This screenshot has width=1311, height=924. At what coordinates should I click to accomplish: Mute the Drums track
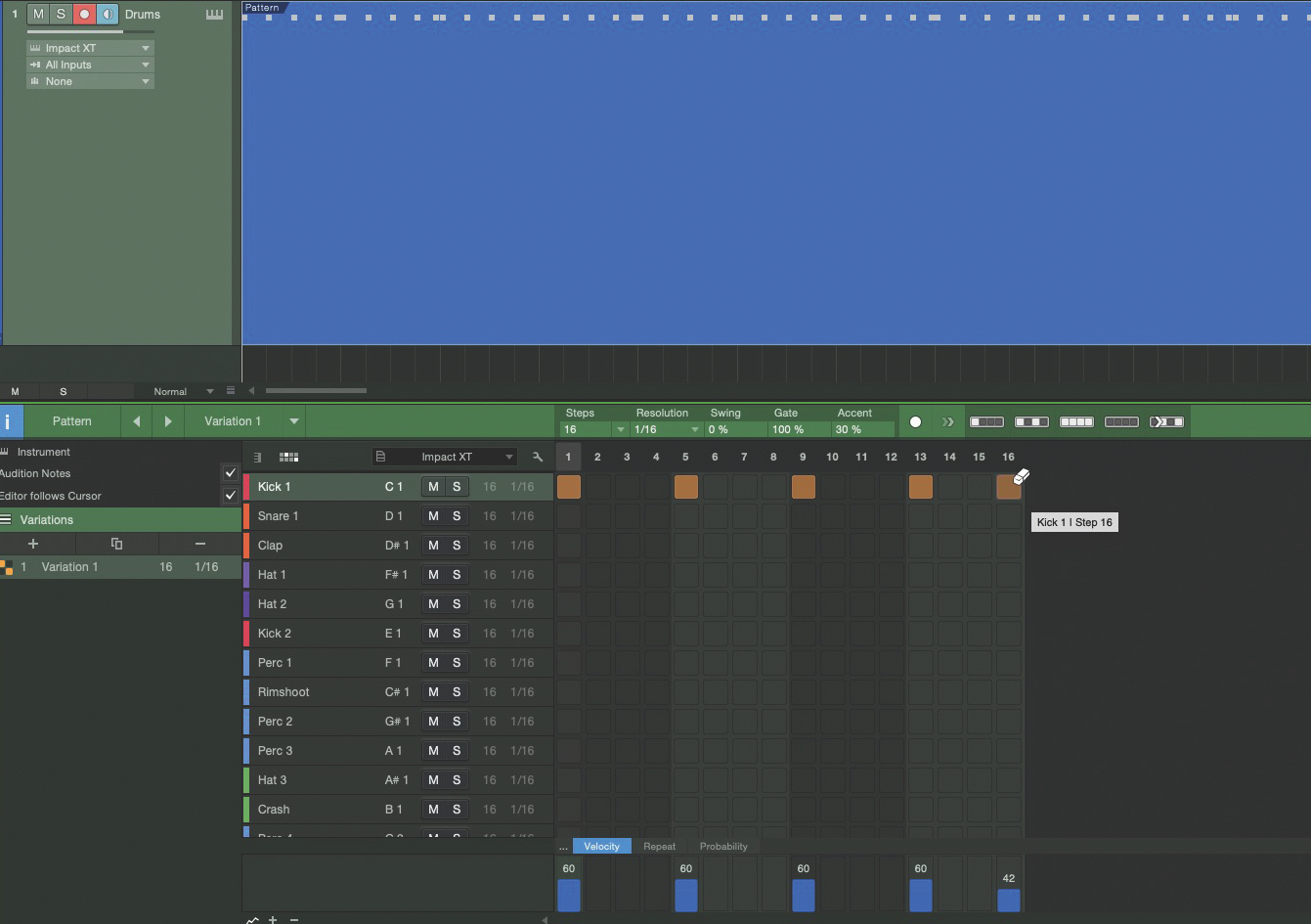tap(38, 15)
